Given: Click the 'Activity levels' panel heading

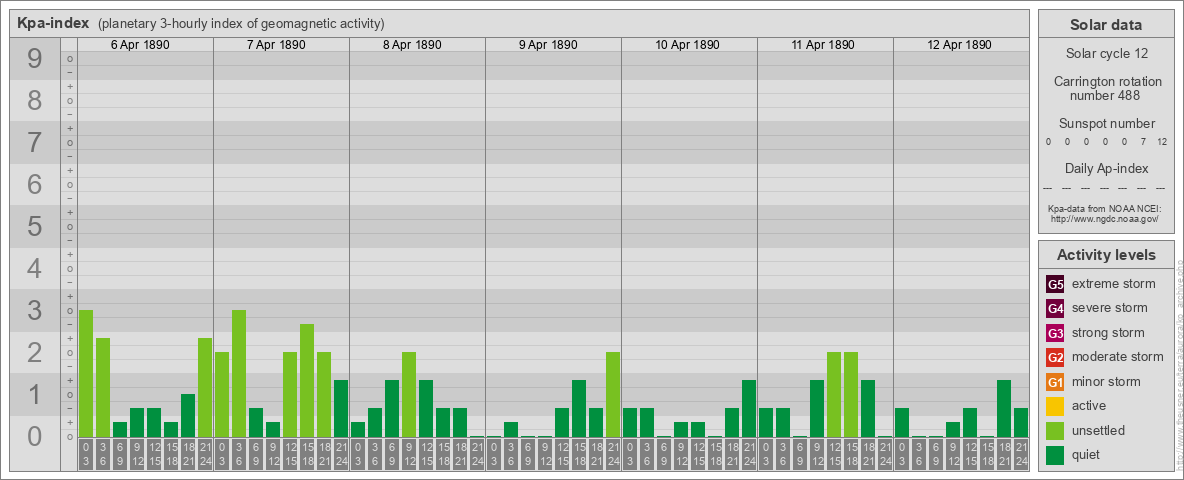Looking at the screenshot, I should click(x=1106, y=255).
